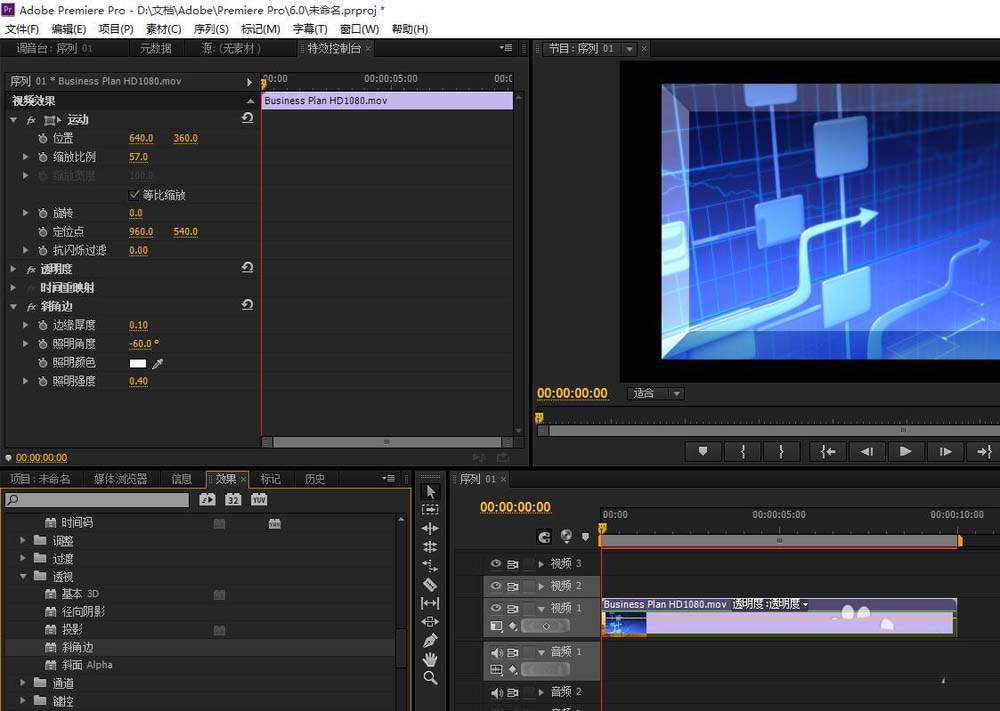
Task: Open the 字幕(T) menu
Action: 310,29
